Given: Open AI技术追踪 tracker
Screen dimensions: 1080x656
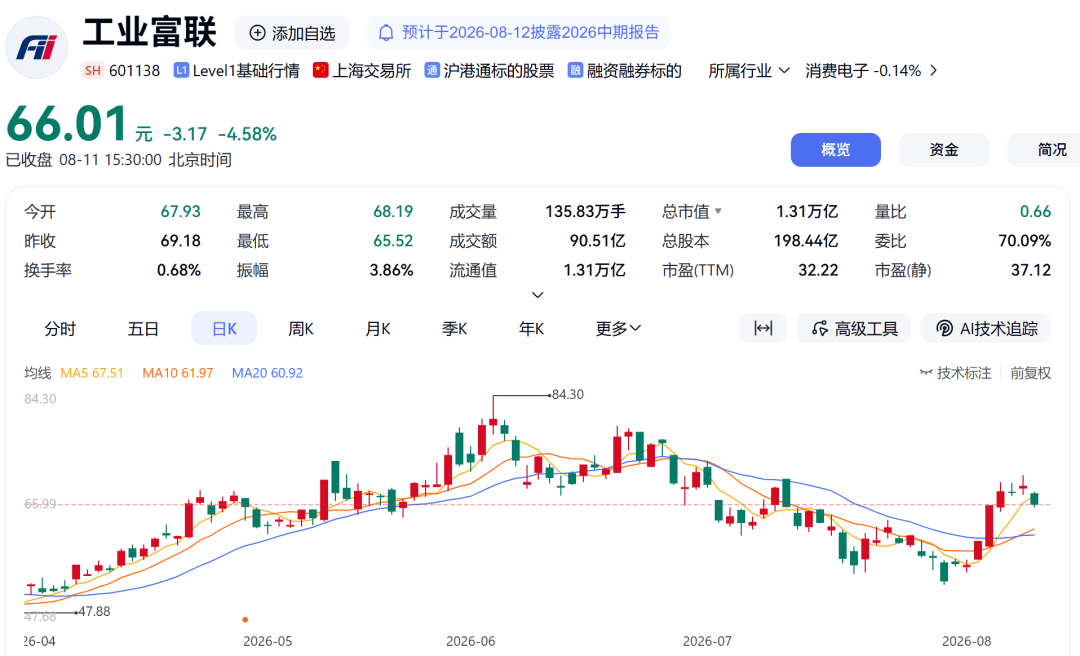Looking at the screenshot, I should tap(986, 328).
